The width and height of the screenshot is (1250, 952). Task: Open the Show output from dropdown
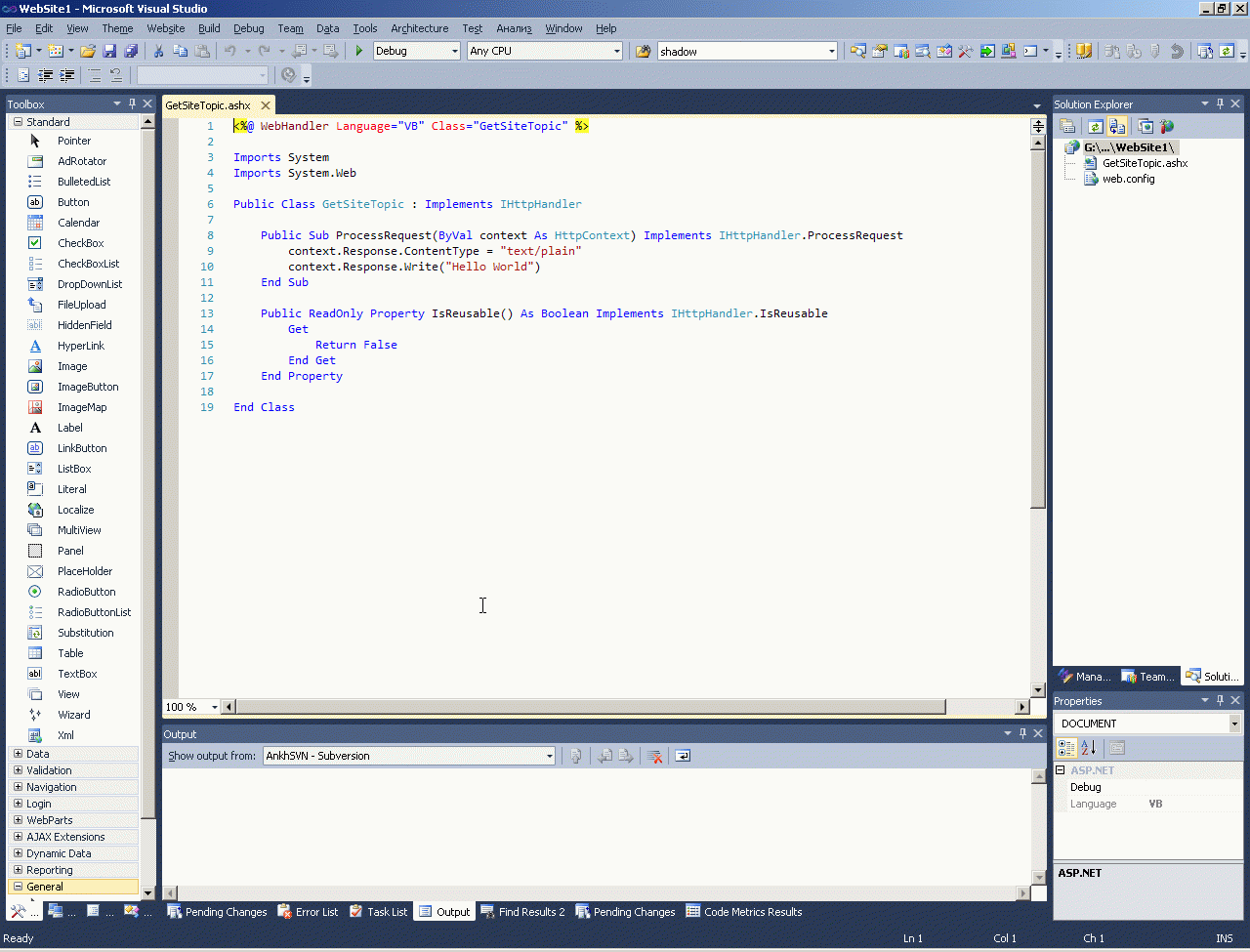pyautogui.click(x=409, y=756)
